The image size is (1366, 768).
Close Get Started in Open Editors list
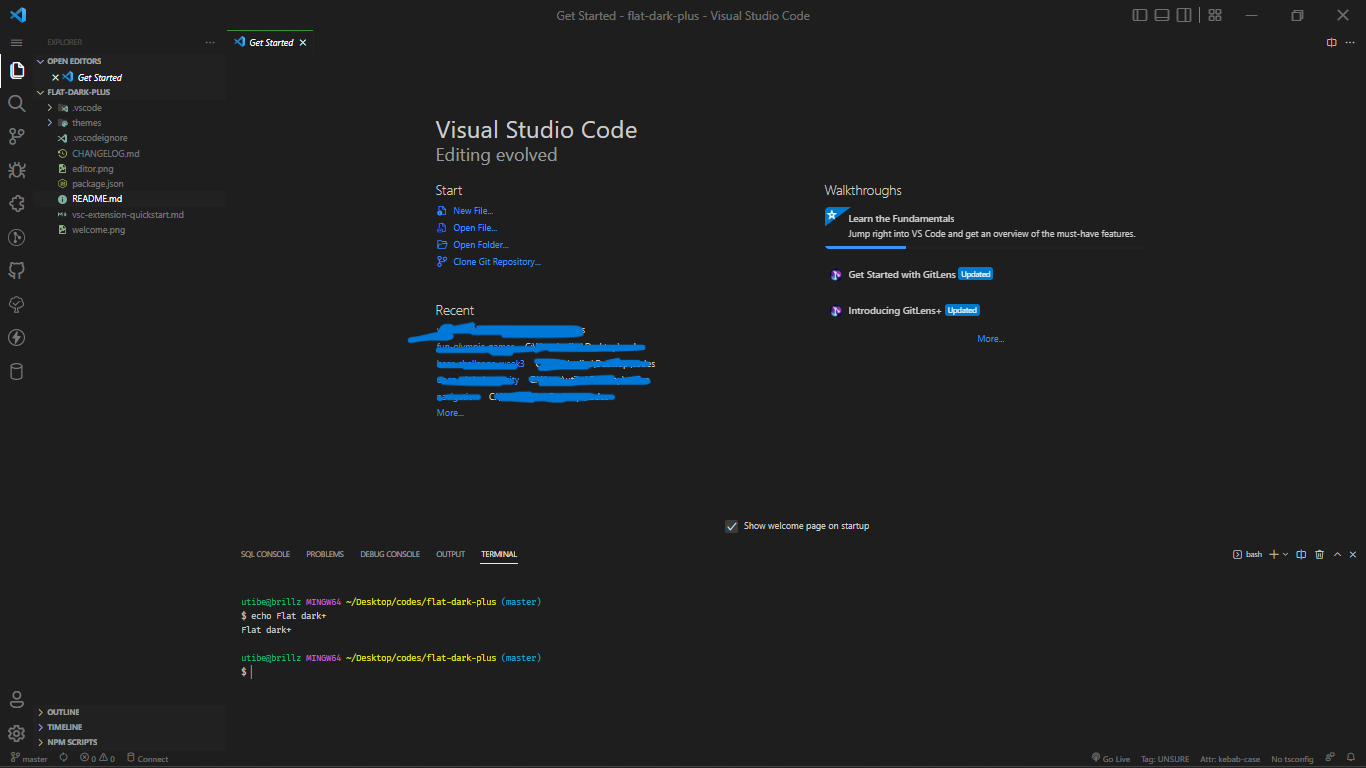click(x=55, y=77)
